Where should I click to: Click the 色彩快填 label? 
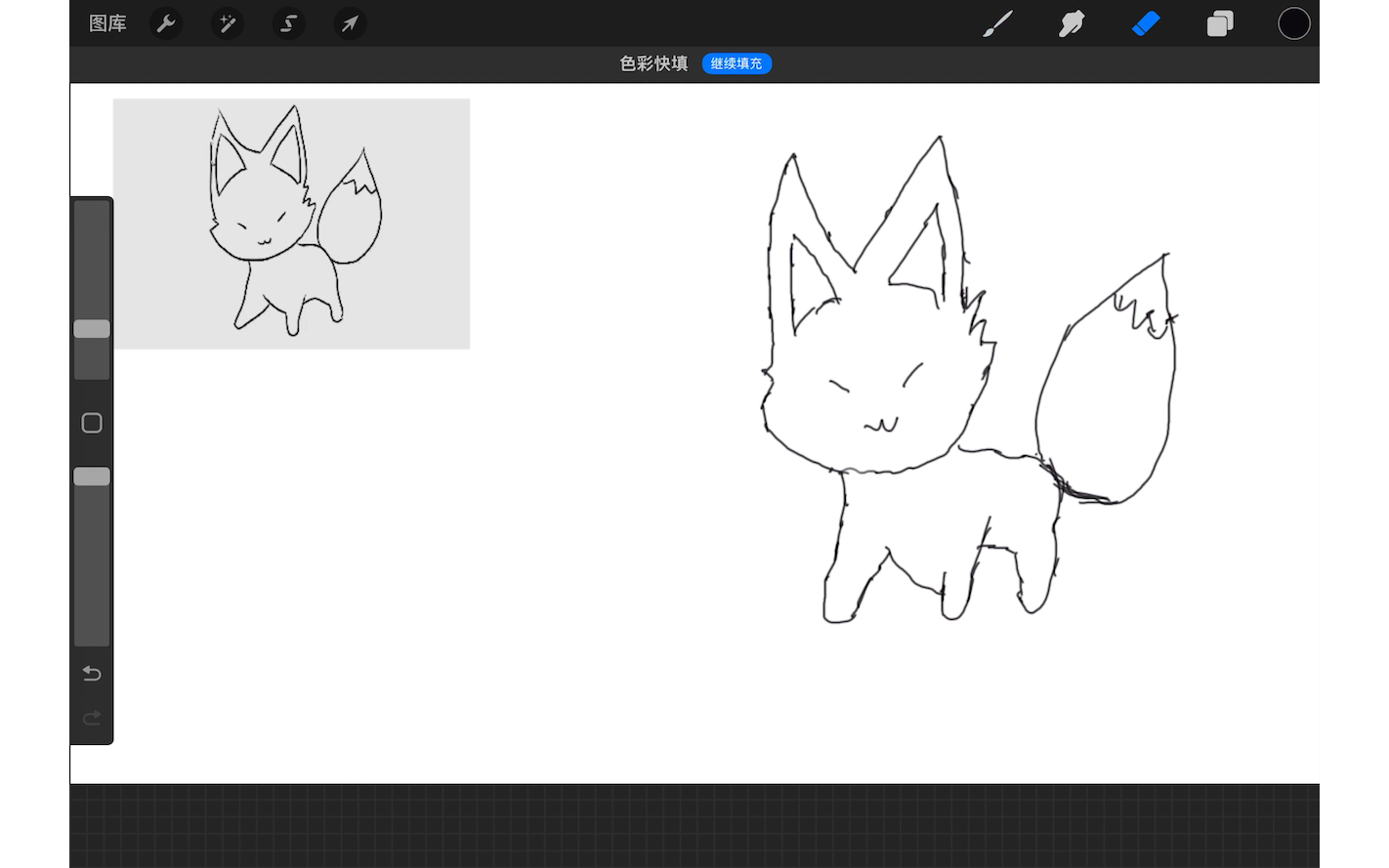653,63
